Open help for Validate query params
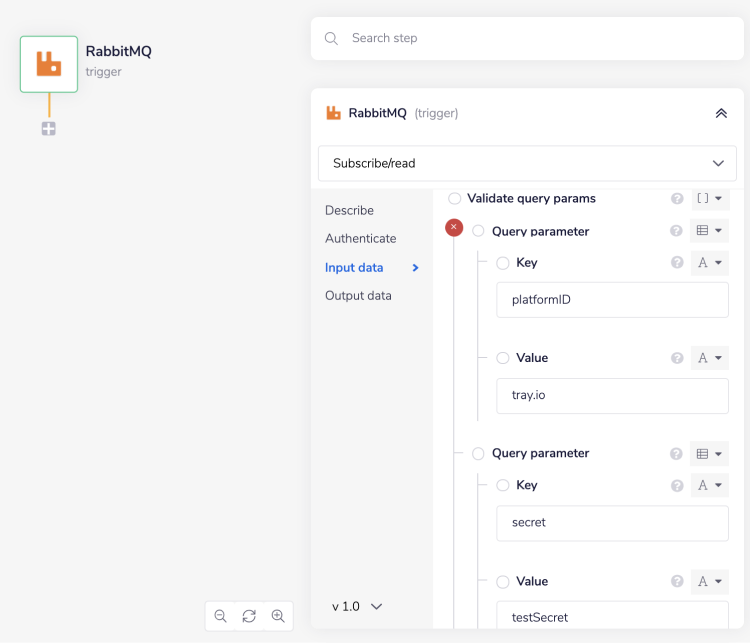The width and height of the screenshot is (750, 643). point(677,199)
